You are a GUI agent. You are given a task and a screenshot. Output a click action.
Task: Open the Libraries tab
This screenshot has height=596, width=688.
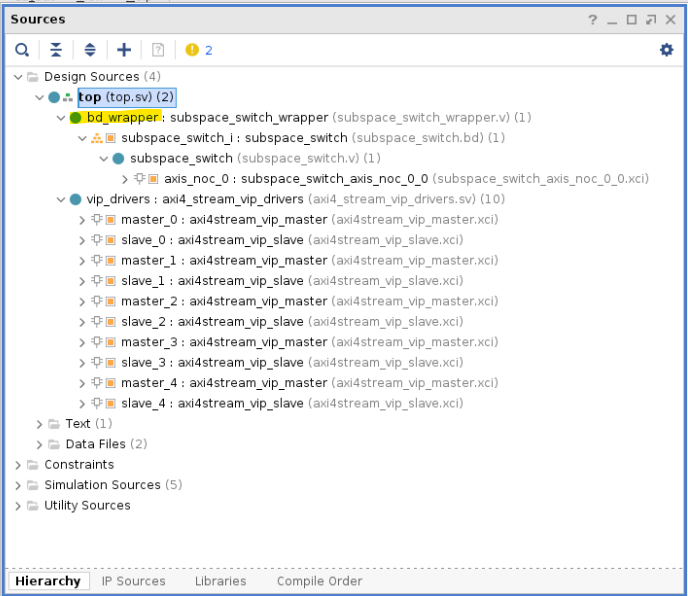tap(220, 581)
